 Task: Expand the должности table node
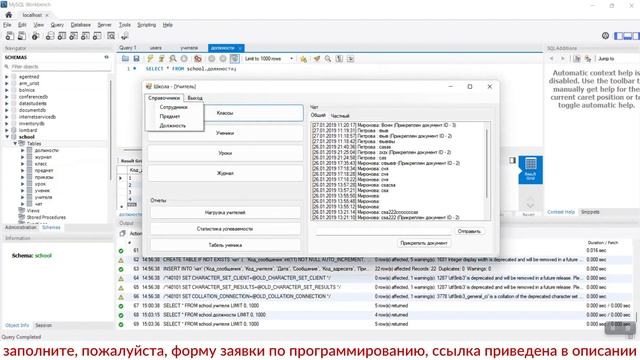(22, 150)
